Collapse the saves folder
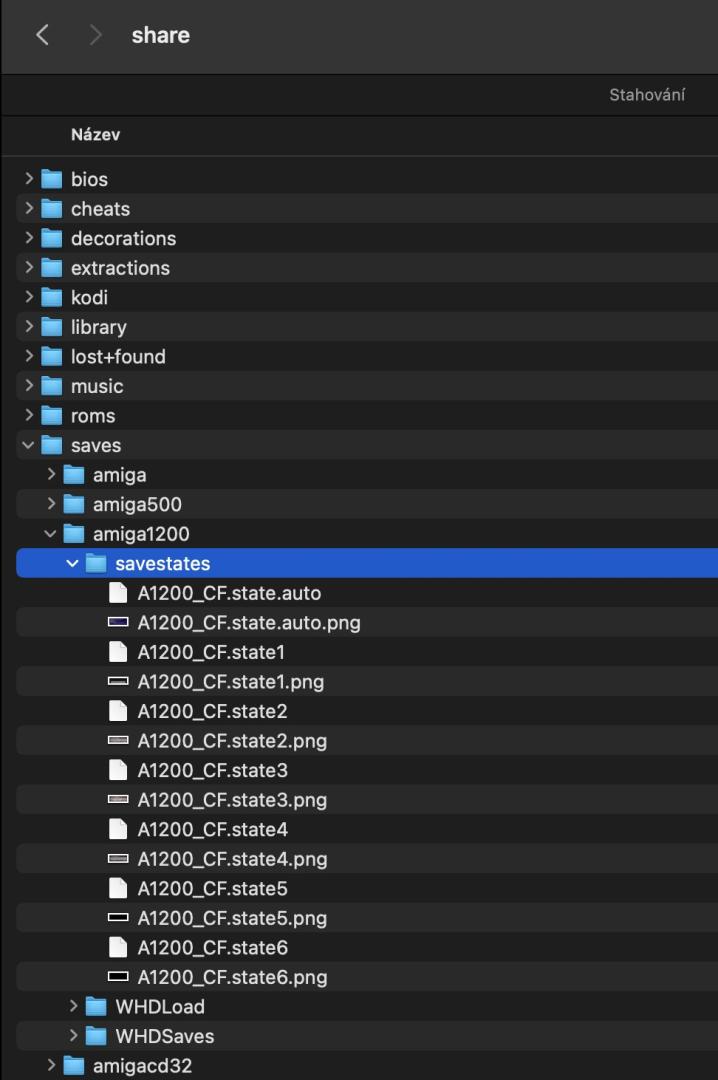This screenshot has height=1080, width=718. (28, 446)
